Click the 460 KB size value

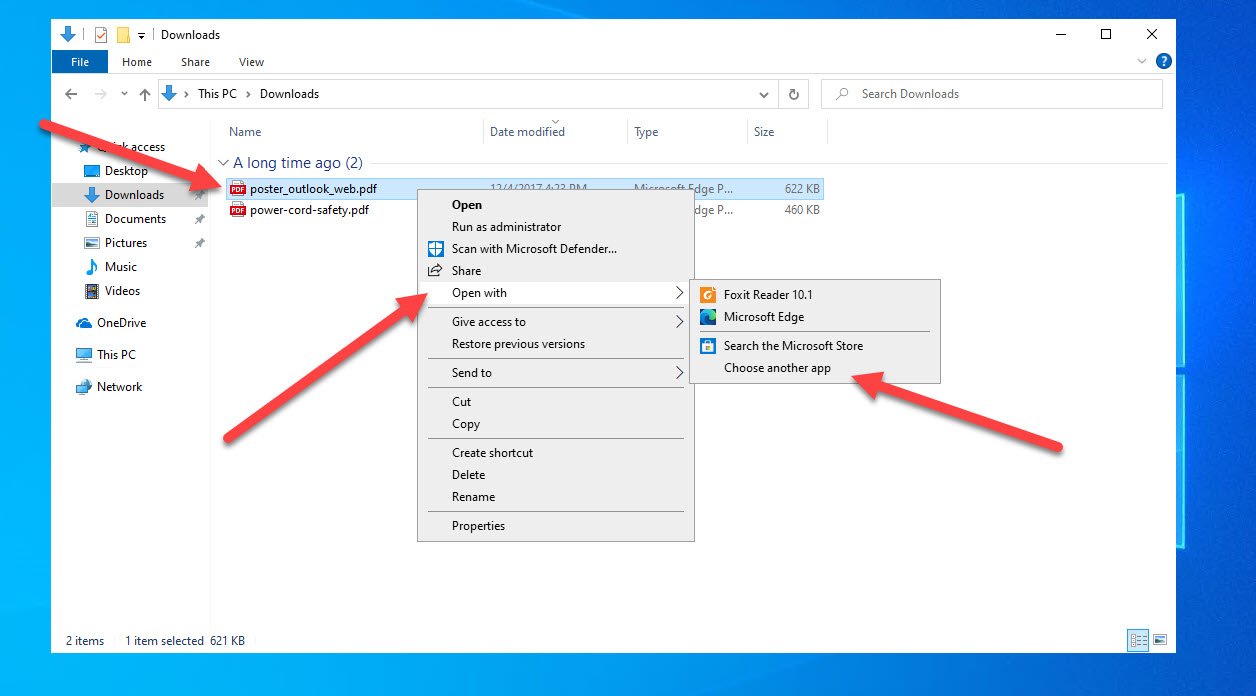802,210
